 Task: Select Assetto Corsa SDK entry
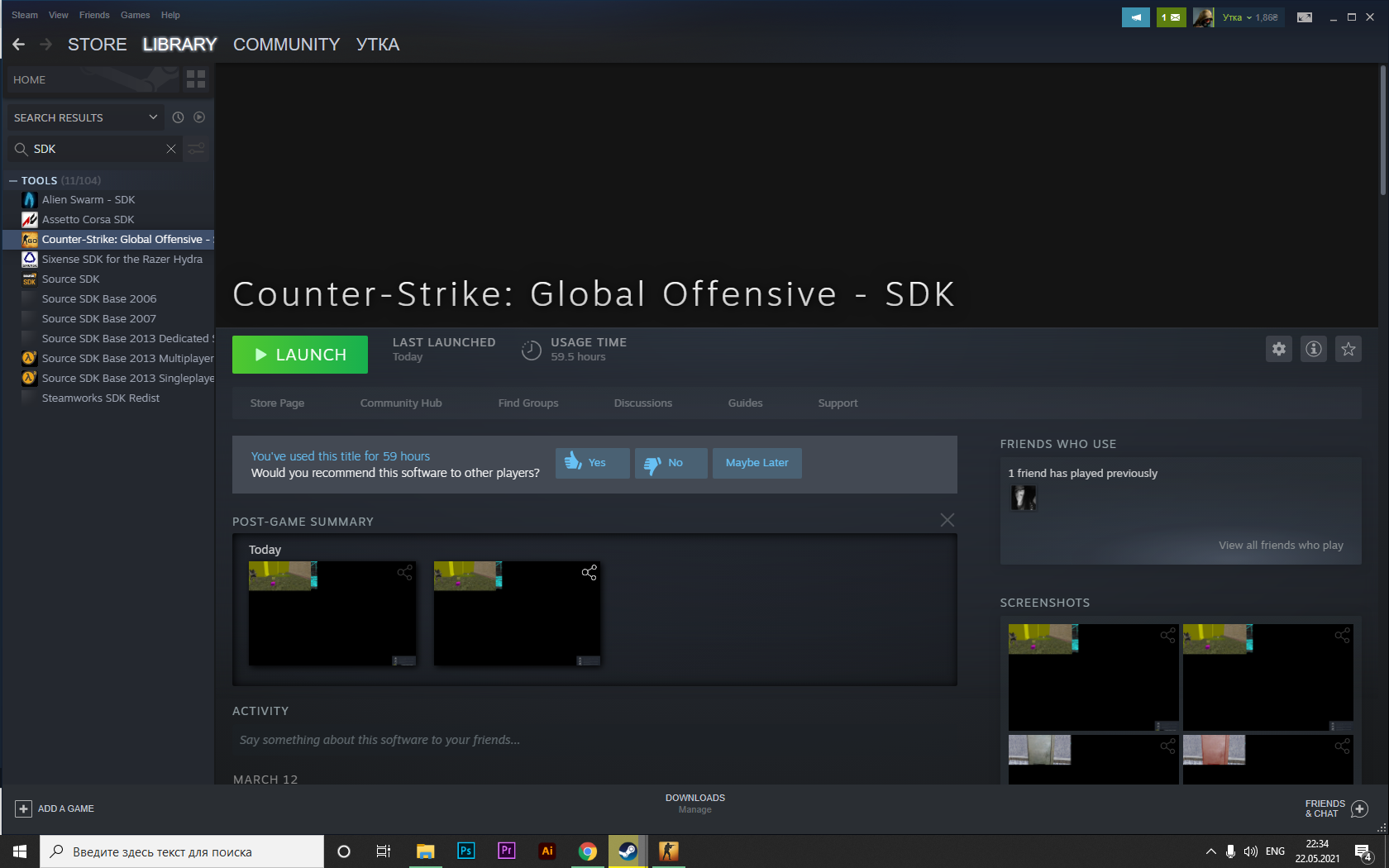(x=108, y=220)
